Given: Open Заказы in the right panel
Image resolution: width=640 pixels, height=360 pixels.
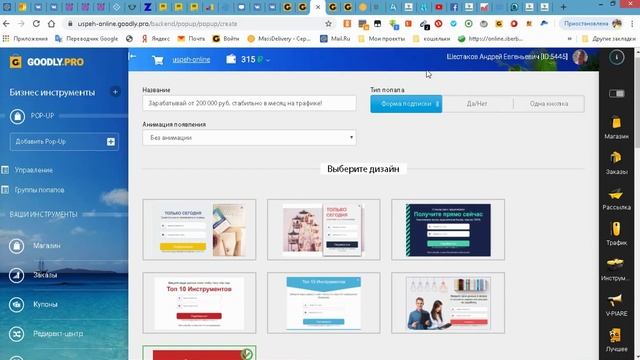Looking at the screenshot, I should (616, 163).
